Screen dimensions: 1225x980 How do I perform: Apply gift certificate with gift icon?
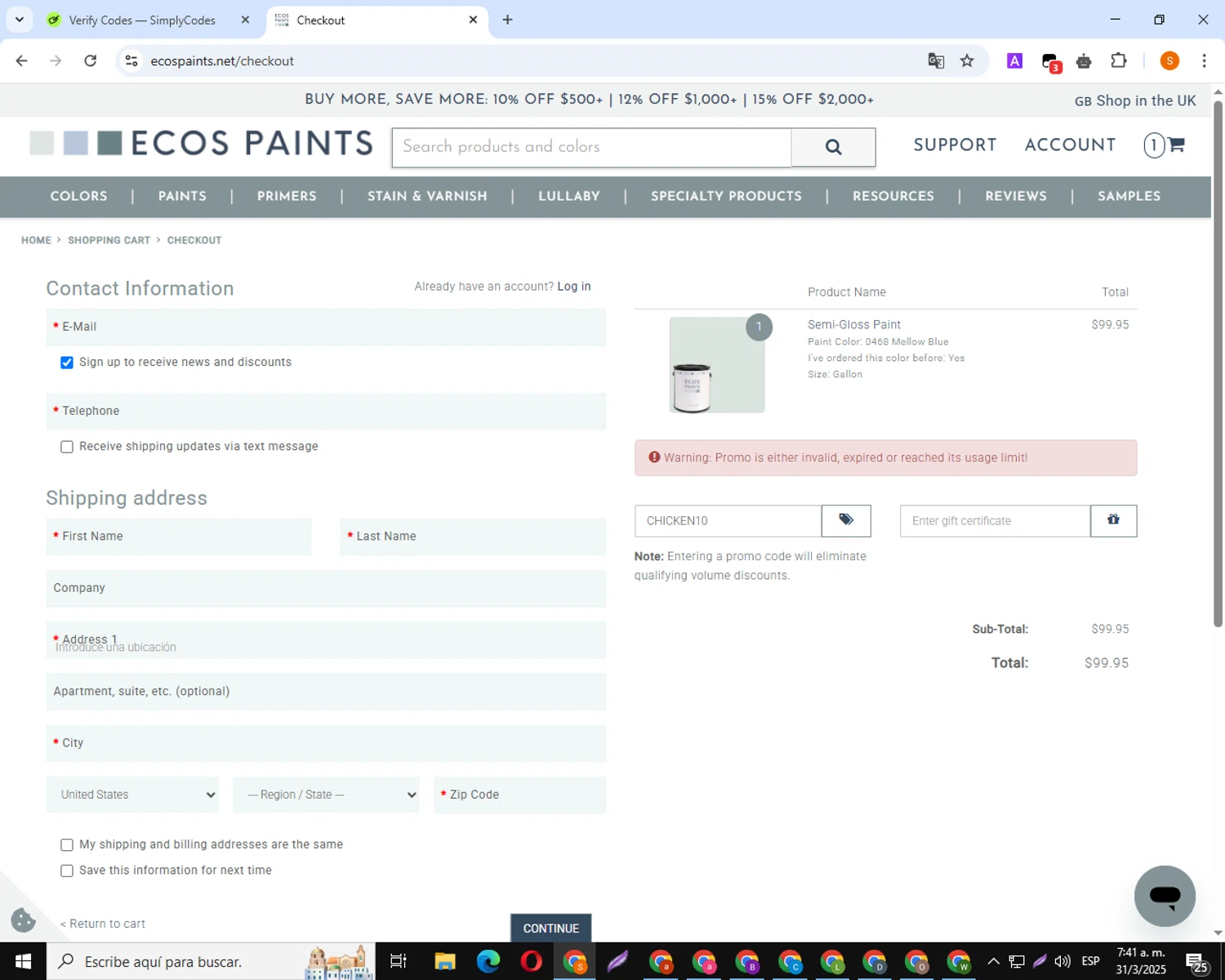(x=1113, y=520)
